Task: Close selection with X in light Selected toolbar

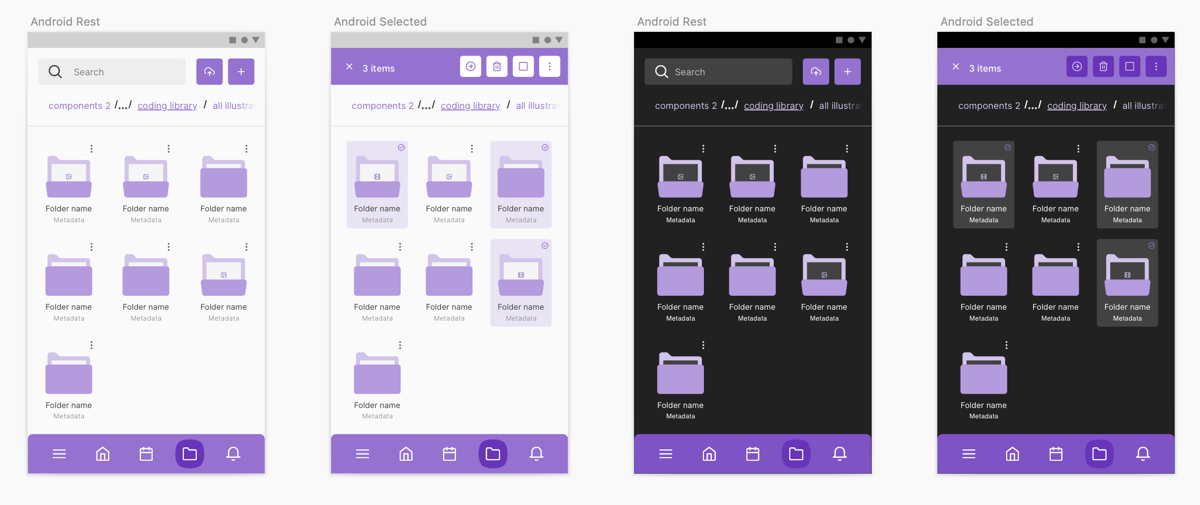Action: 349,67
